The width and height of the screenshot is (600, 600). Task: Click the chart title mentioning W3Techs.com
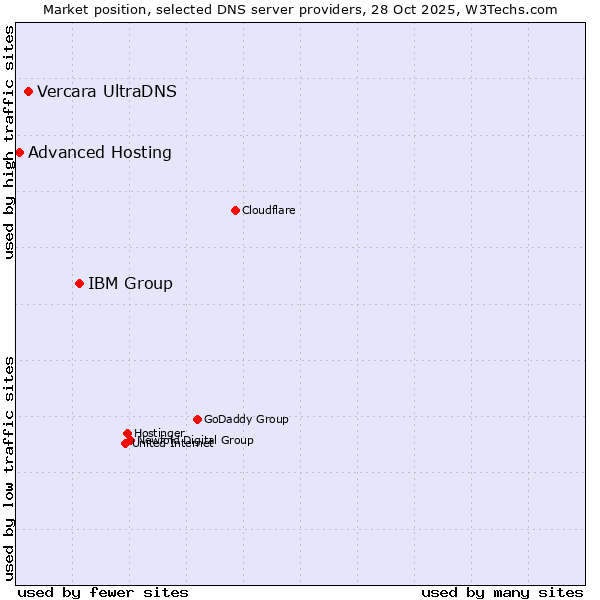pyautogui.click(x=300, y=9)
